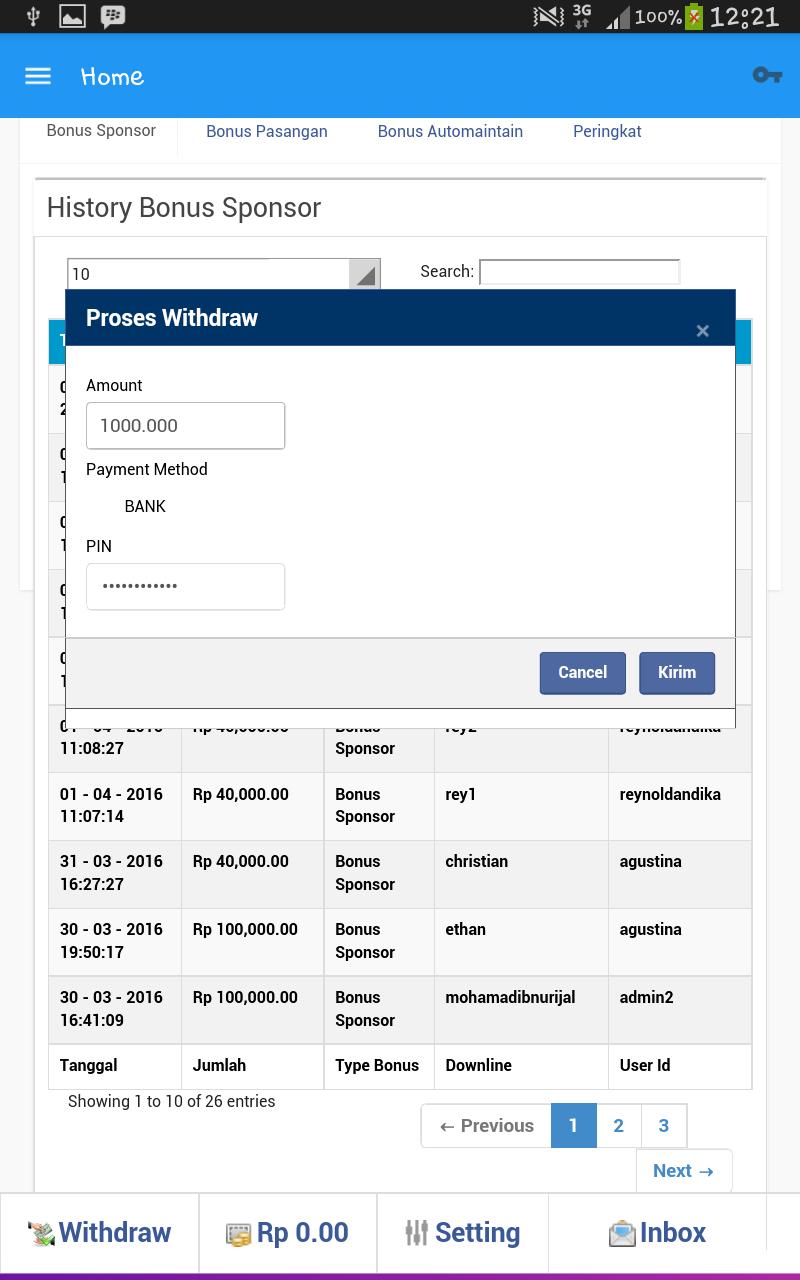Open Inbox from bottom bar
This screenshot has width=800, height=1280.
click(x=657, y=1233)
